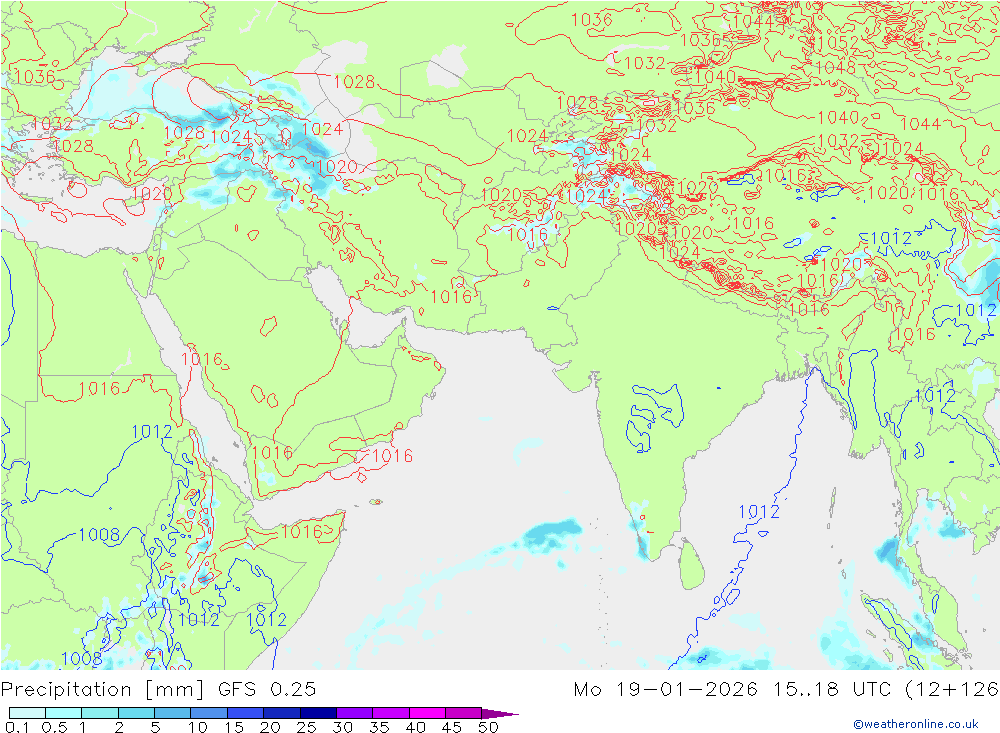Select the 'Precipitation [mm] GFS 0.25' title text
This screenshot has width=1000, height=733.
(158, 690)
